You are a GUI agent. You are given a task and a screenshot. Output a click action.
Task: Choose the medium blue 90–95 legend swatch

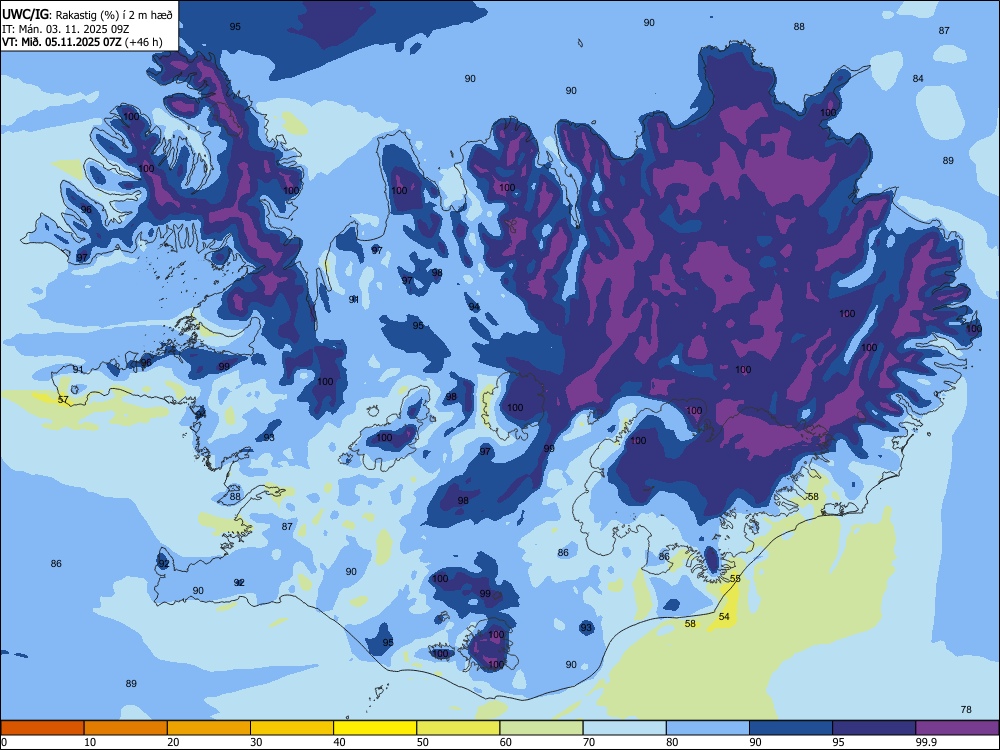pyautogui.click(x=791, y=728)
